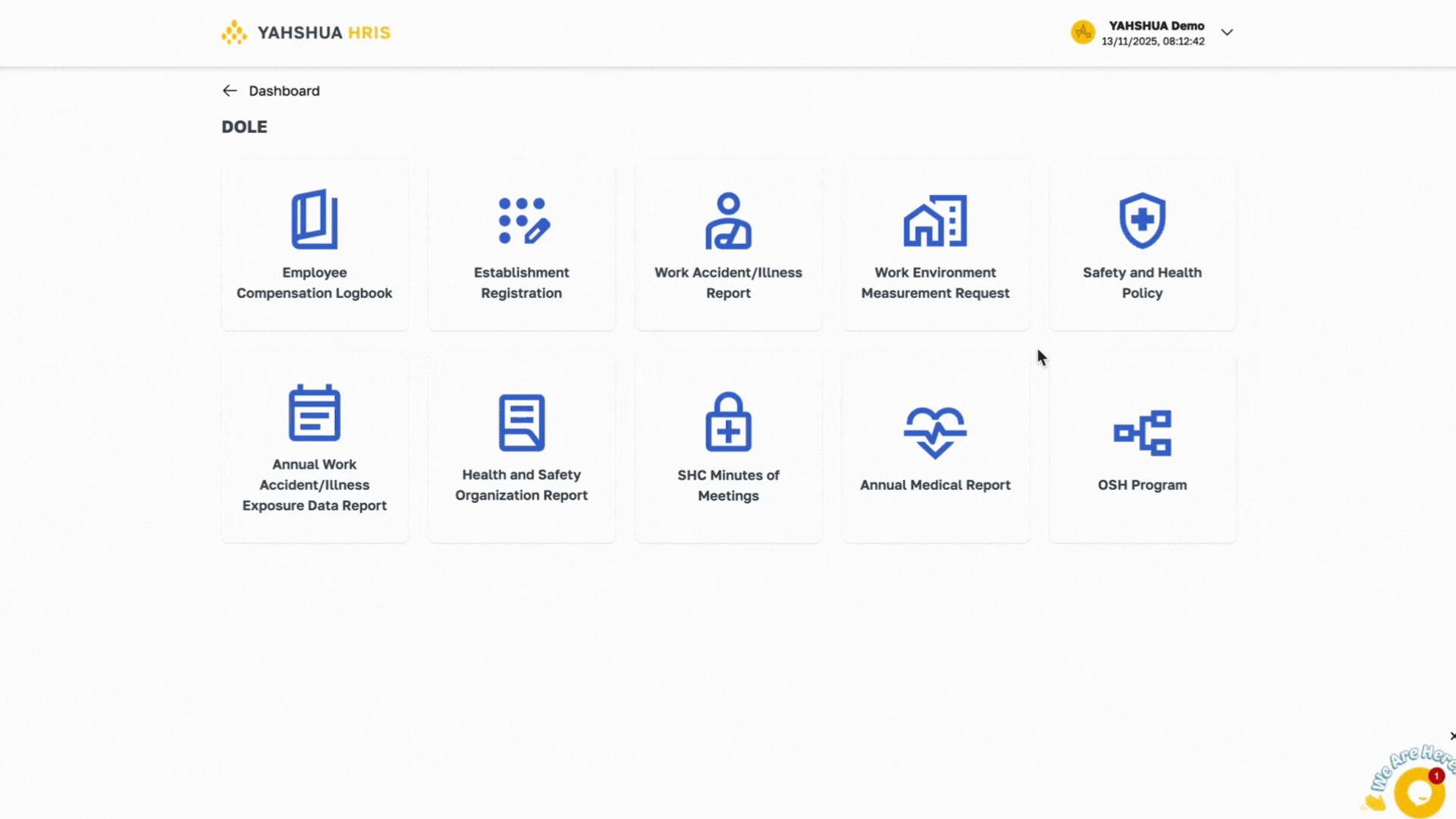Expand the YAHSHUA Demo account dropdown chevron
The width and height of the screenshot is (1456, 819).
pyautogui.click(x=1227, y=33)
